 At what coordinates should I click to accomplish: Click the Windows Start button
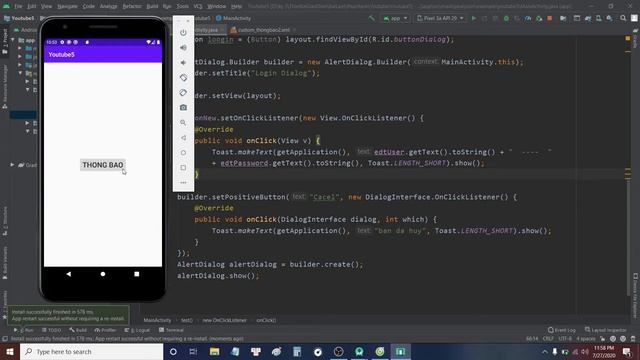(10, 351)
